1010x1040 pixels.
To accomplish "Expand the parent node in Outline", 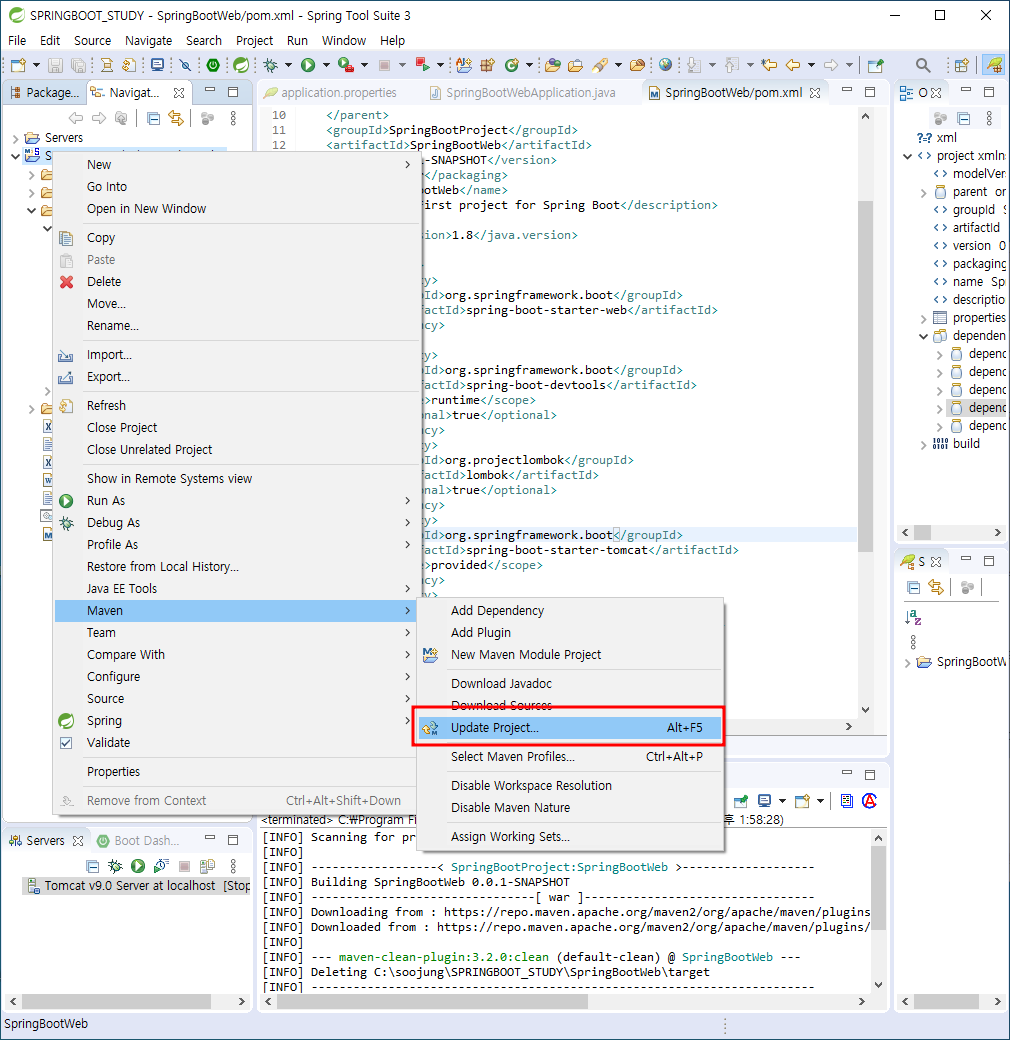I will point(923,193).
